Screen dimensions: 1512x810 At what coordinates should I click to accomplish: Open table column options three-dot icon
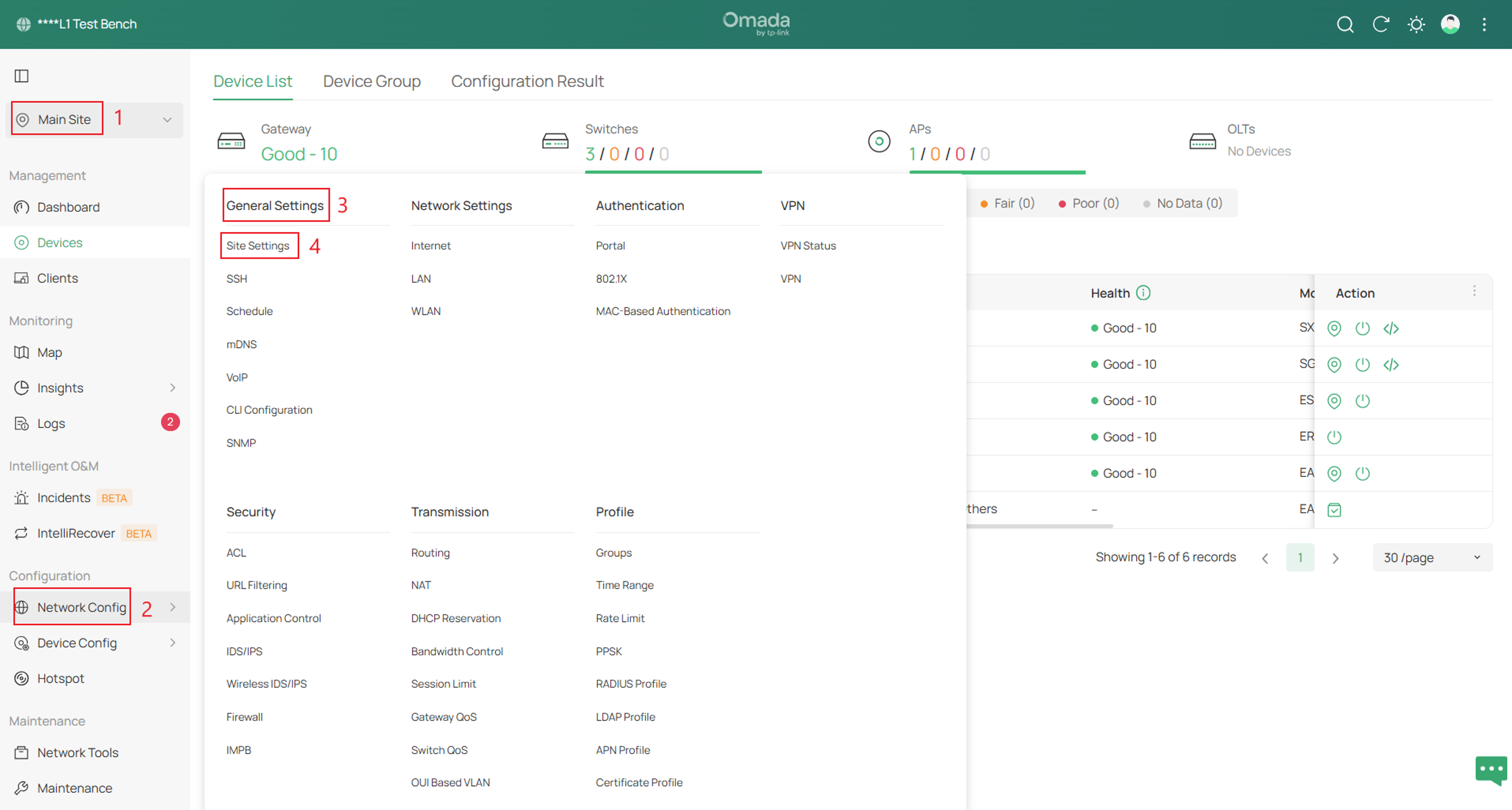pyautogui.click(x=1474, y=291)
